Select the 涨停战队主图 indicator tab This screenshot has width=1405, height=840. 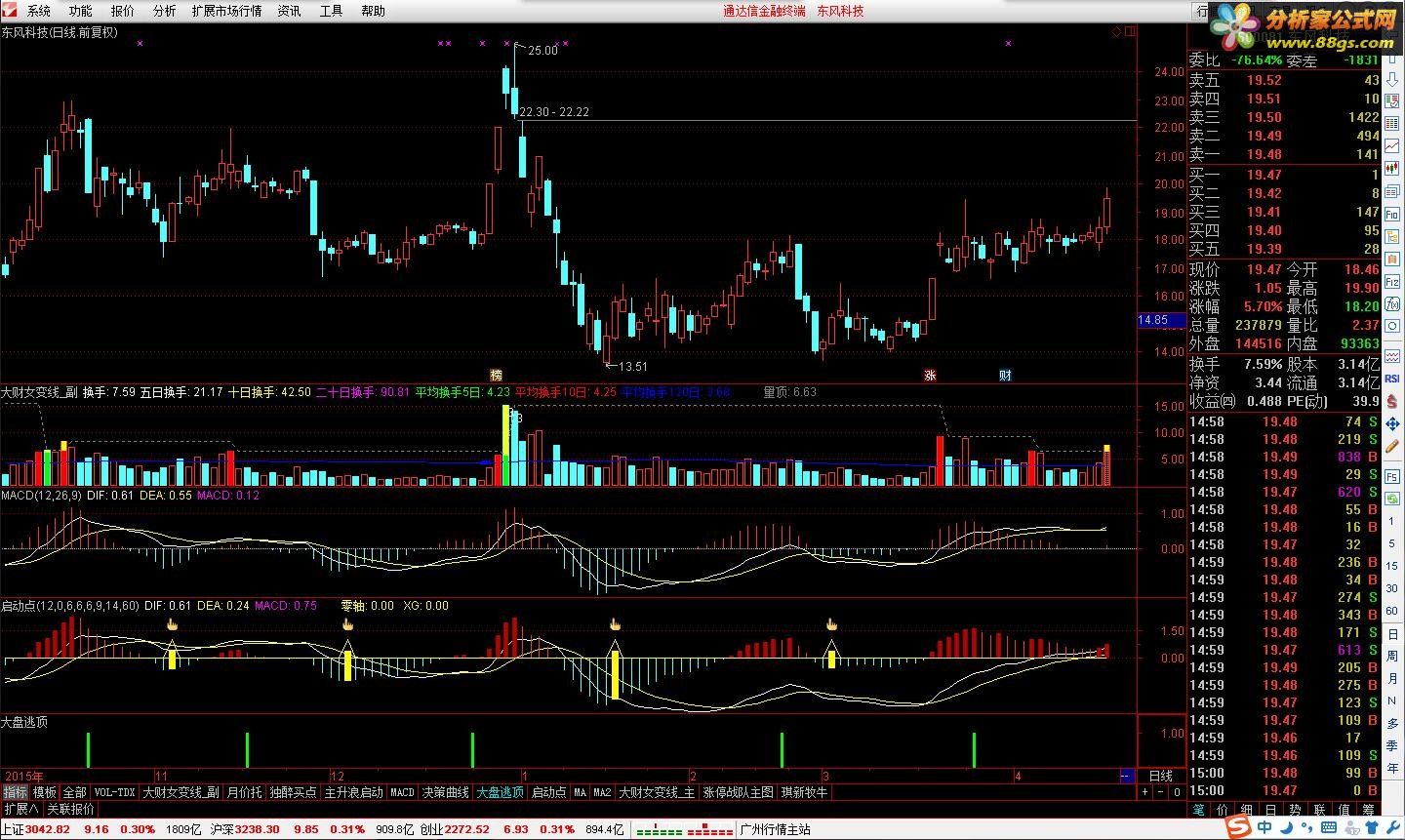(739, 792)
